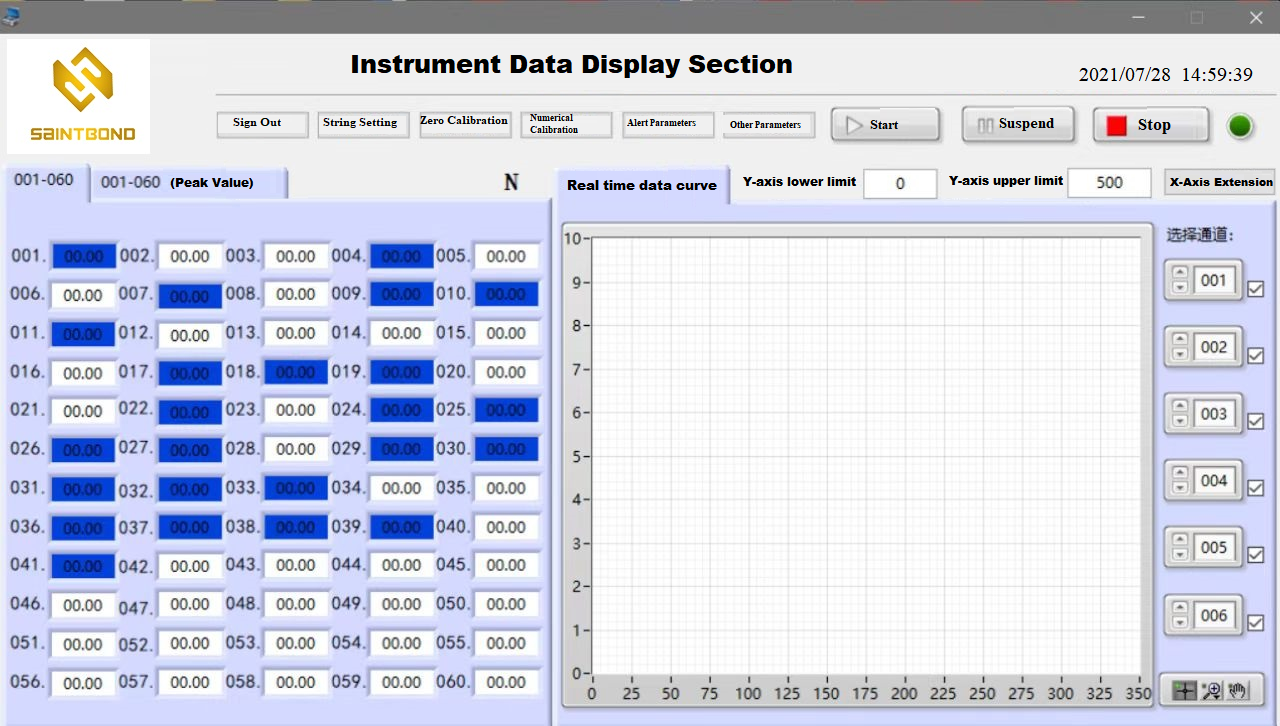
Task: Switch to the 001-060 Peak Value tab
Action: point(188,183)
